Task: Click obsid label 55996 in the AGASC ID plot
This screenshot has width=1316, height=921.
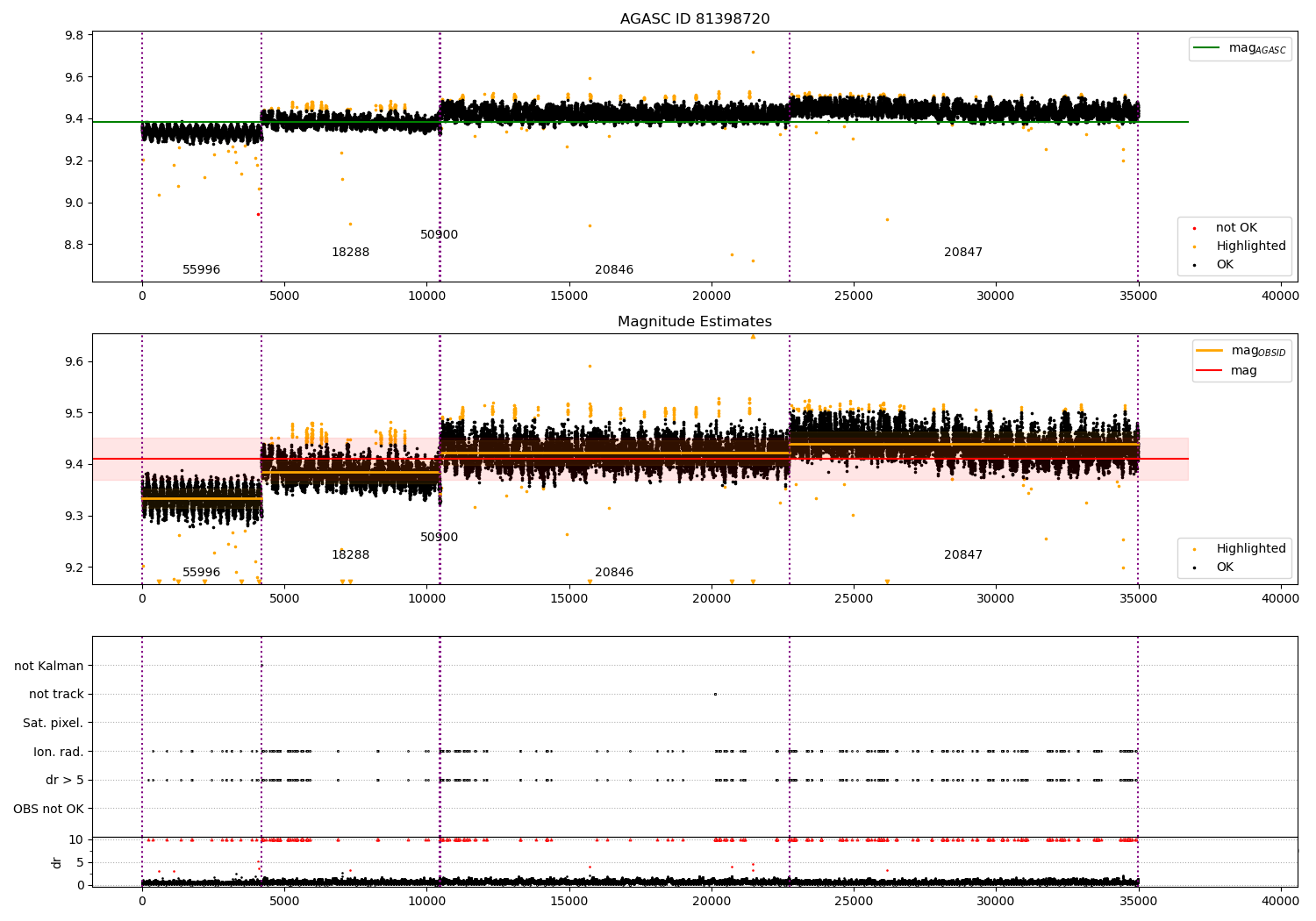Action: (x=202, y=270)
